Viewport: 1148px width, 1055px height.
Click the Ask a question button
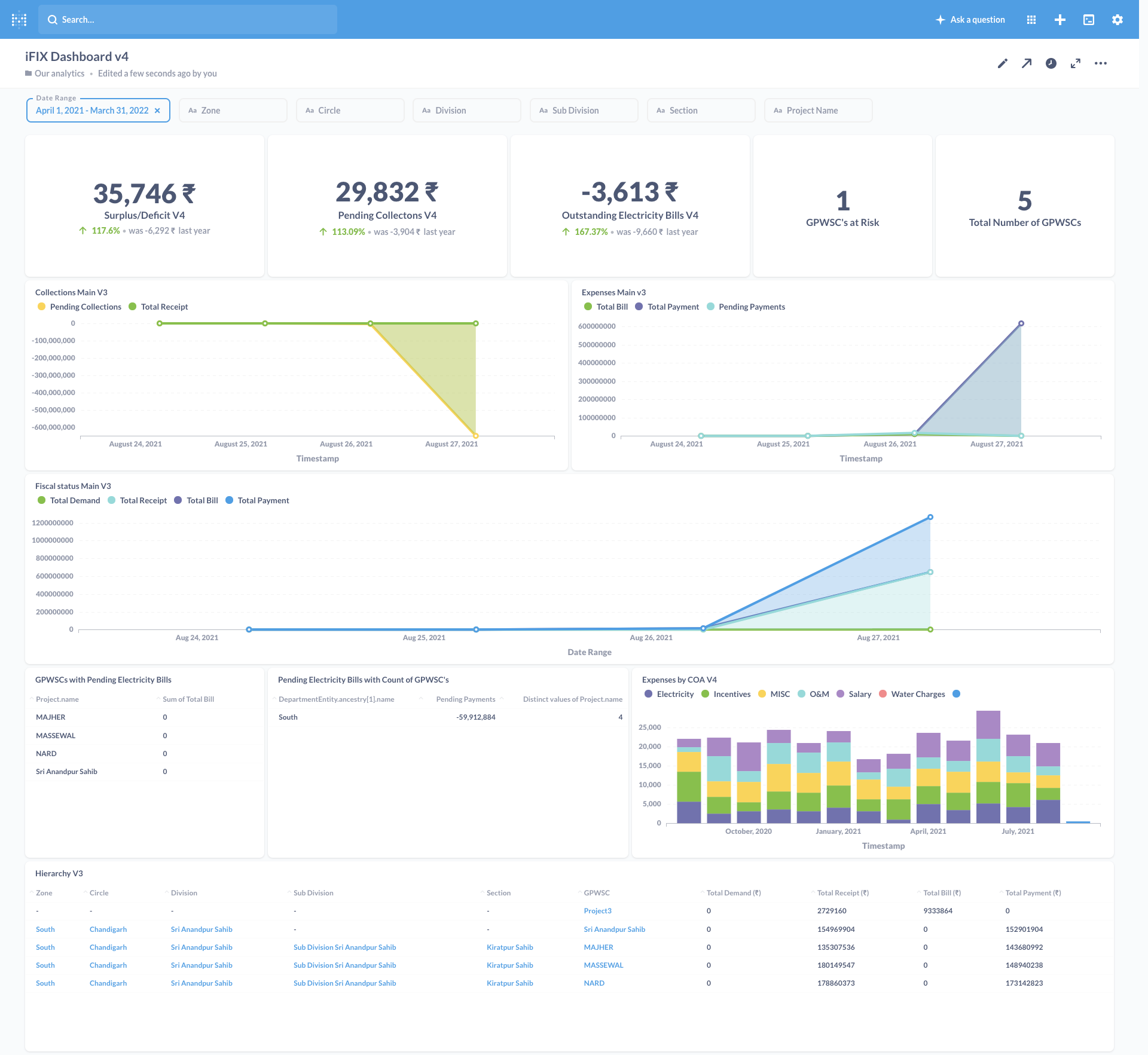point(970,20)
